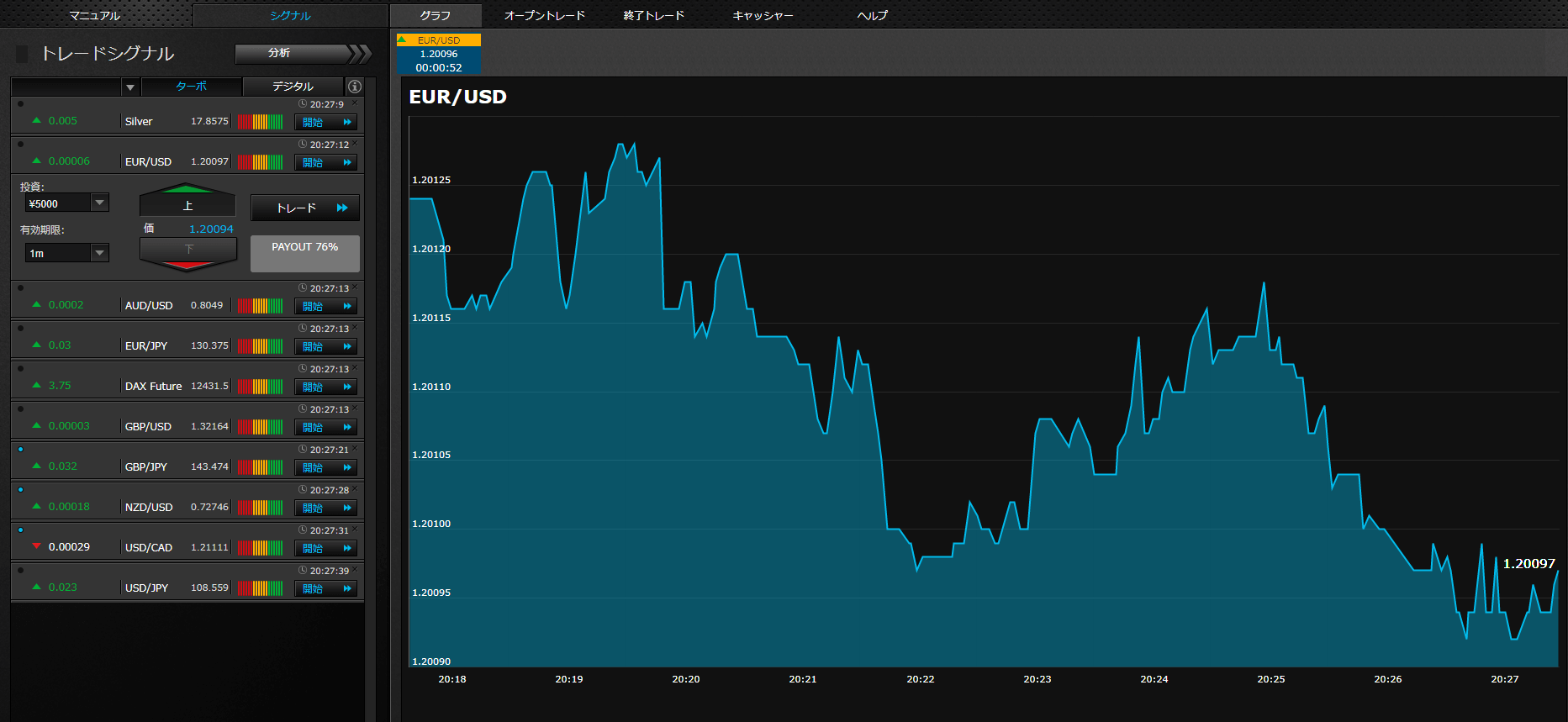
Task: Select the EUR/USD chart tab thumbnail
Action: tap(439, 54)
